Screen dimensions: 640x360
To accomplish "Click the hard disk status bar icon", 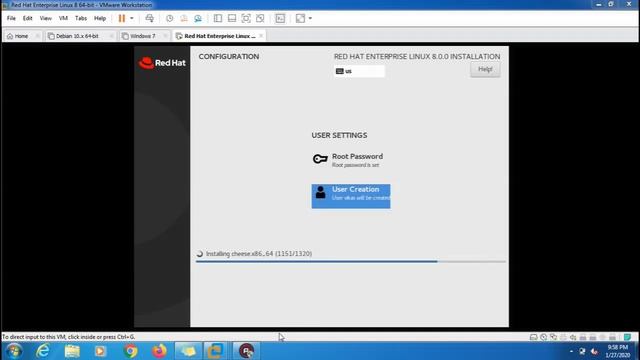I will tap(533, 337).
